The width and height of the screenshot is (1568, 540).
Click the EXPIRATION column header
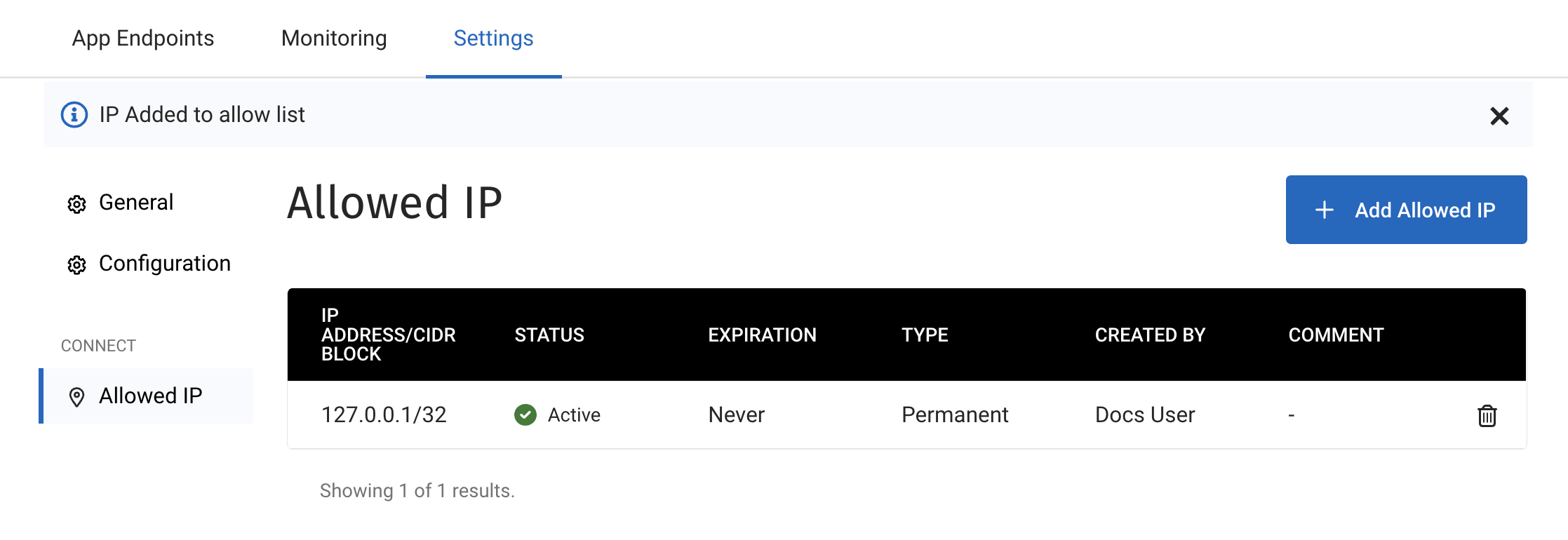(x=761, y=335)
